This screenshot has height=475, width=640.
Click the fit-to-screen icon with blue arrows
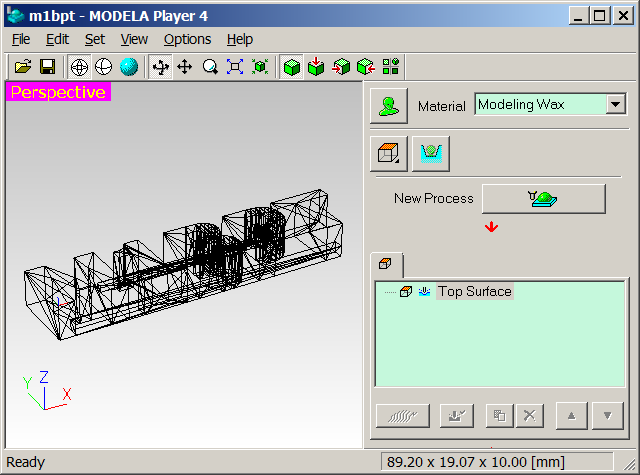pyautogui.click(x=235, y=67)
